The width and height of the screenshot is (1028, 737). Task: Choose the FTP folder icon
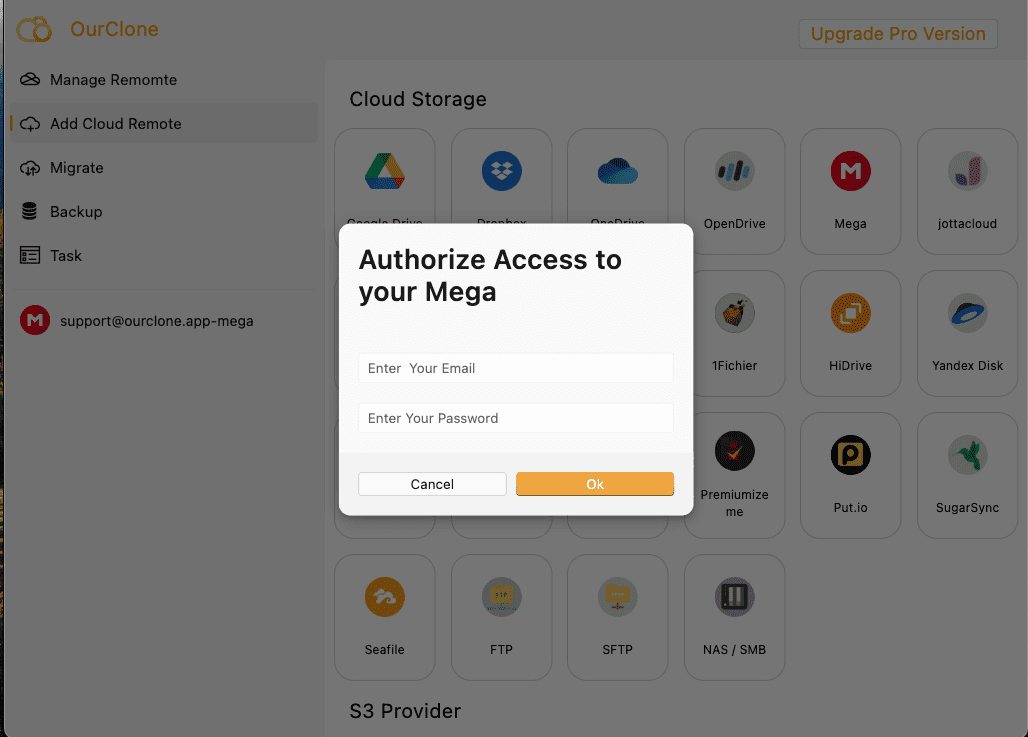coord(502,597)
